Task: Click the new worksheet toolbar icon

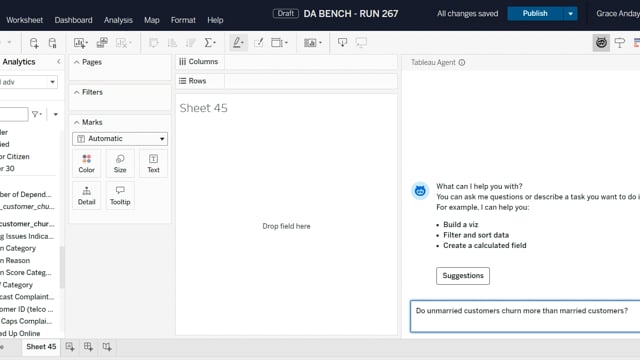Action: [x=80, y=43]
